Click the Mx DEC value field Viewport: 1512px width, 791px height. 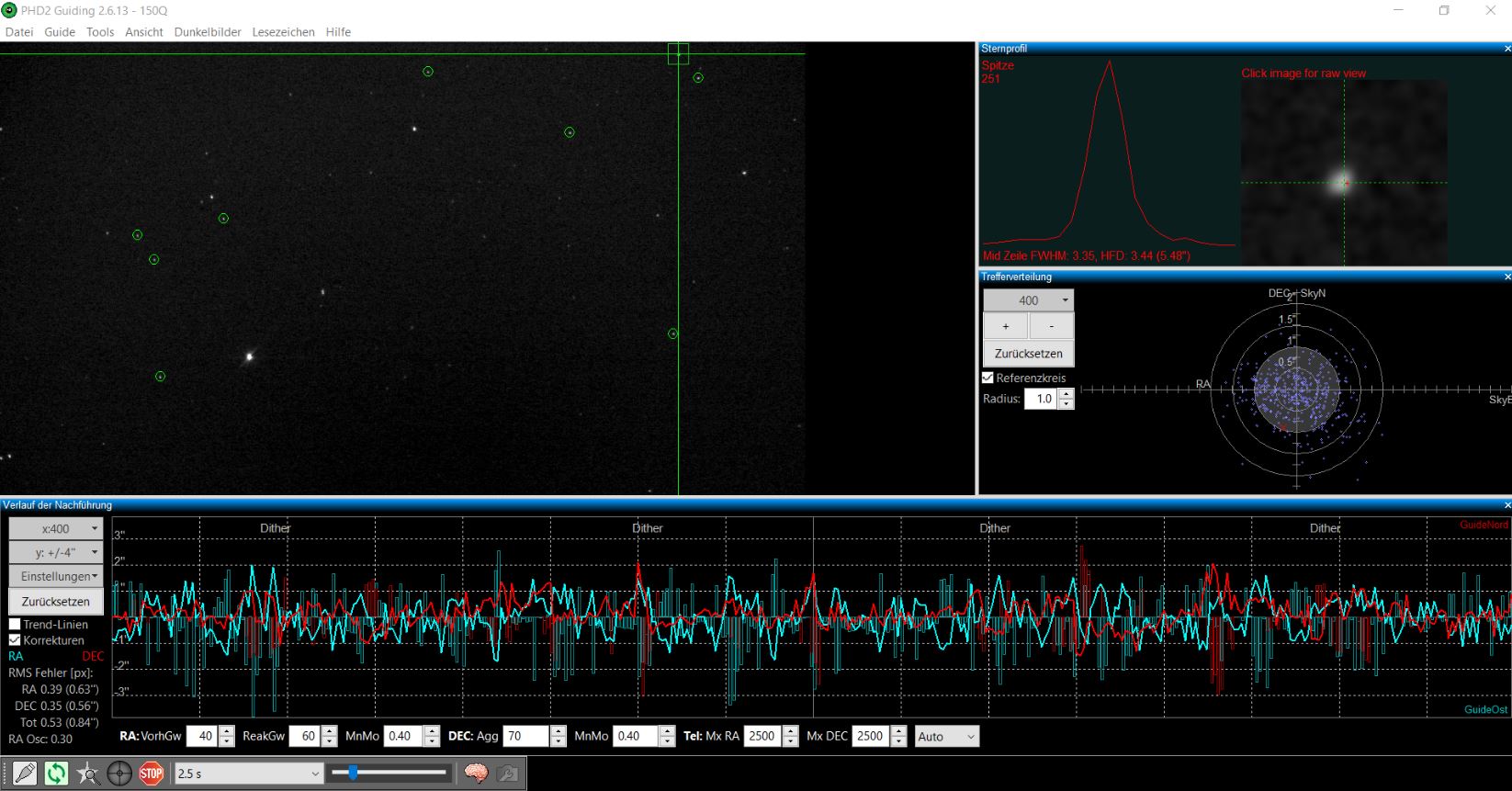870,737
